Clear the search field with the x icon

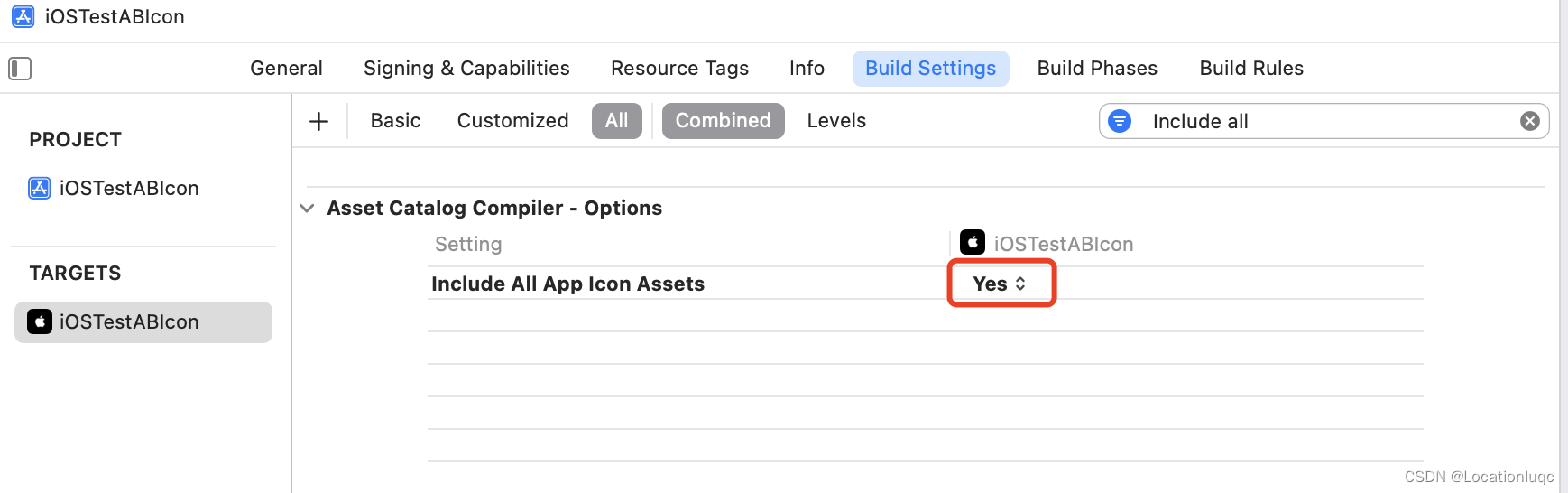(1529, 121)
